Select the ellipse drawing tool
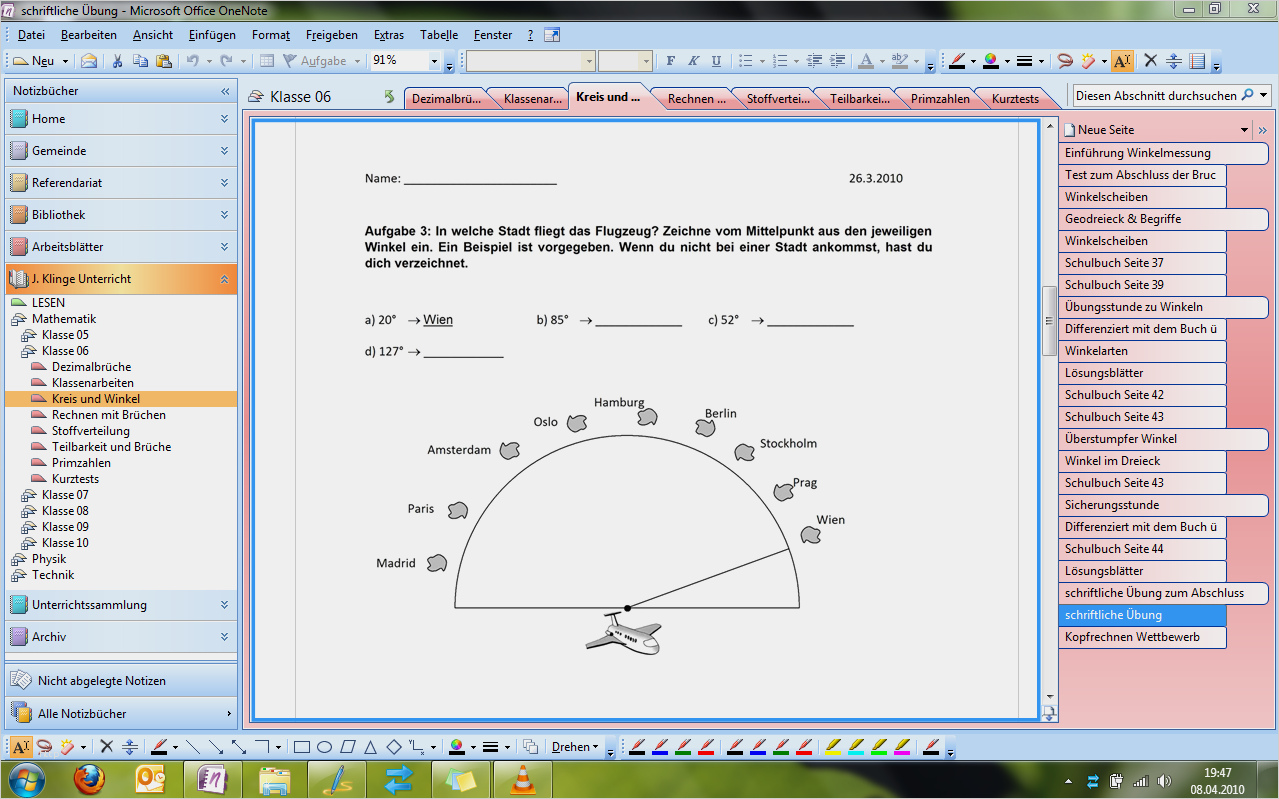This screenshot has width=1279, height=799. 324,746
